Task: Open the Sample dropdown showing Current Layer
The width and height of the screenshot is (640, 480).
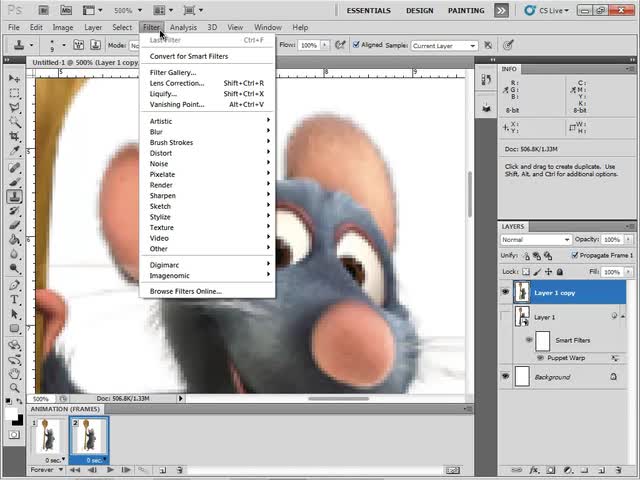Action: [x=444, y=46]
